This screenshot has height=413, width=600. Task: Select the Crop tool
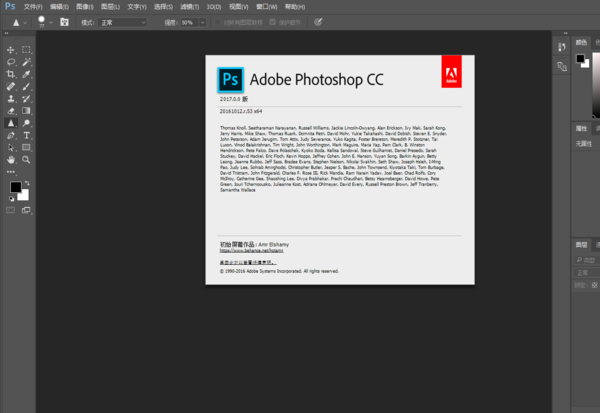point(11,74)
